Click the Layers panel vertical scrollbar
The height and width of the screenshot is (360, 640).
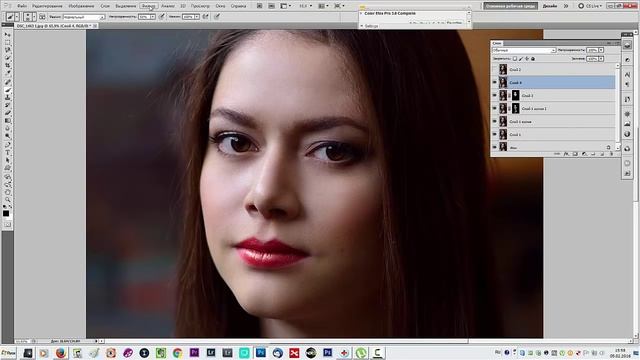pyautogui.click(x=618, y=106)
